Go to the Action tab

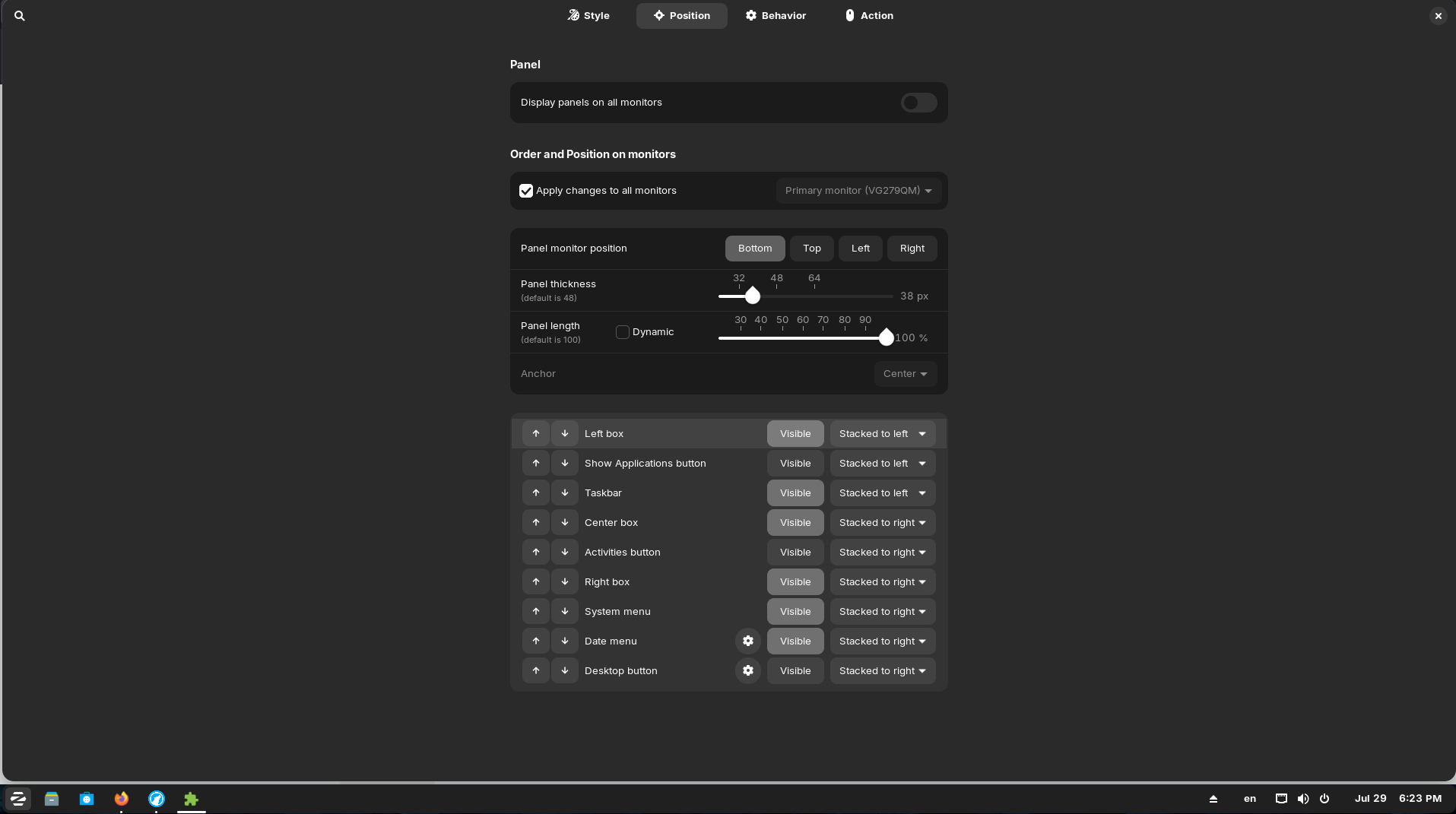click(x=868, y=15)
